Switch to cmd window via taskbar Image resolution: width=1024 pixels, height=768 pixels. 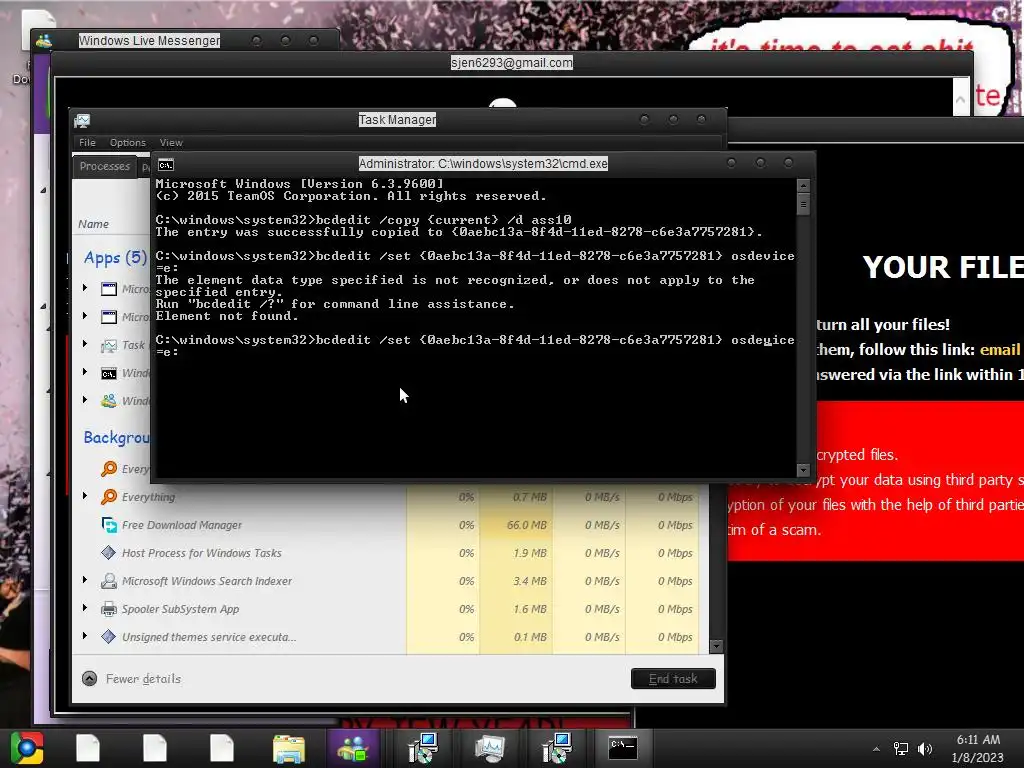point(622,748)
